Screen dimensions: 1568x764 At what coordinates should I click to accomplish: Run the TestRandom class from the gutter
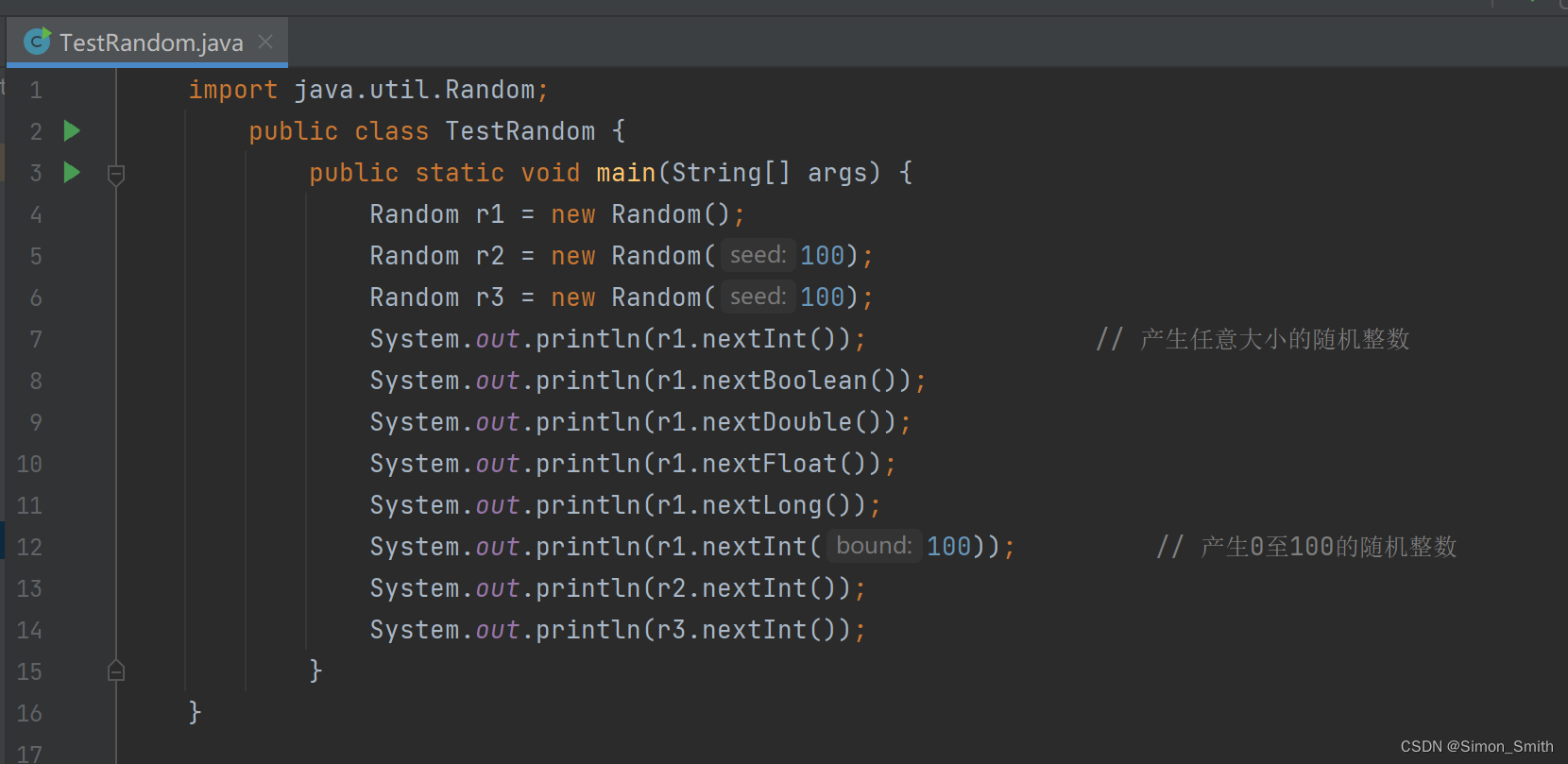click(72, 130)
